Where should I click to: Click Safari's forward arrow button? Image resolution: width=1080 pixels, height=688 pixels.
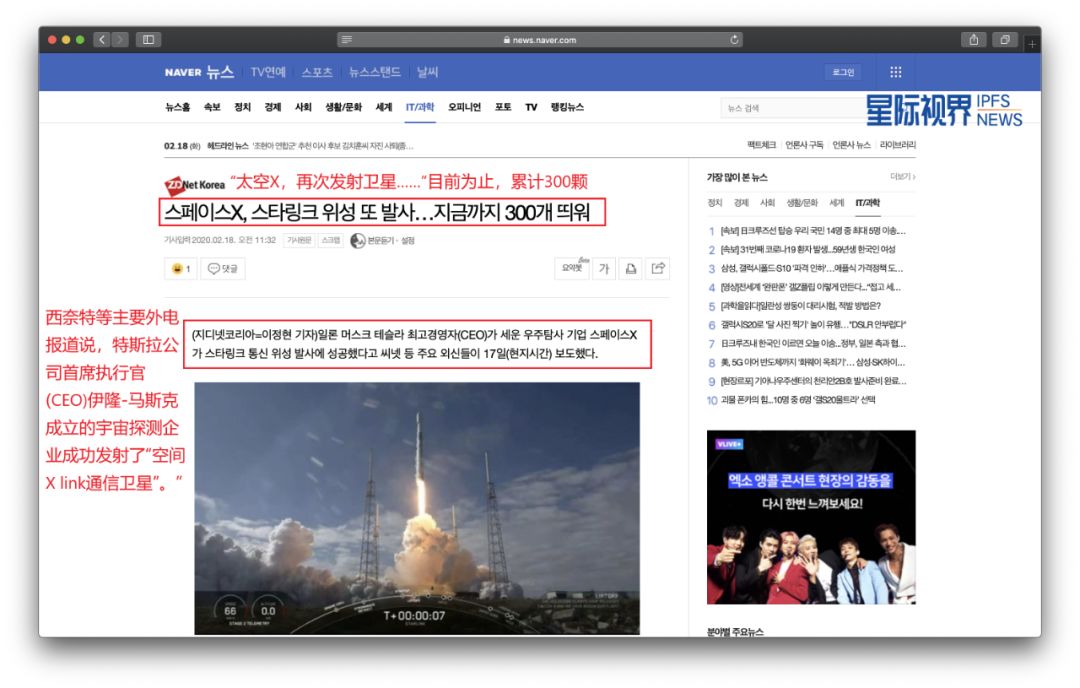pyautogui.click(x=120, y=40)
